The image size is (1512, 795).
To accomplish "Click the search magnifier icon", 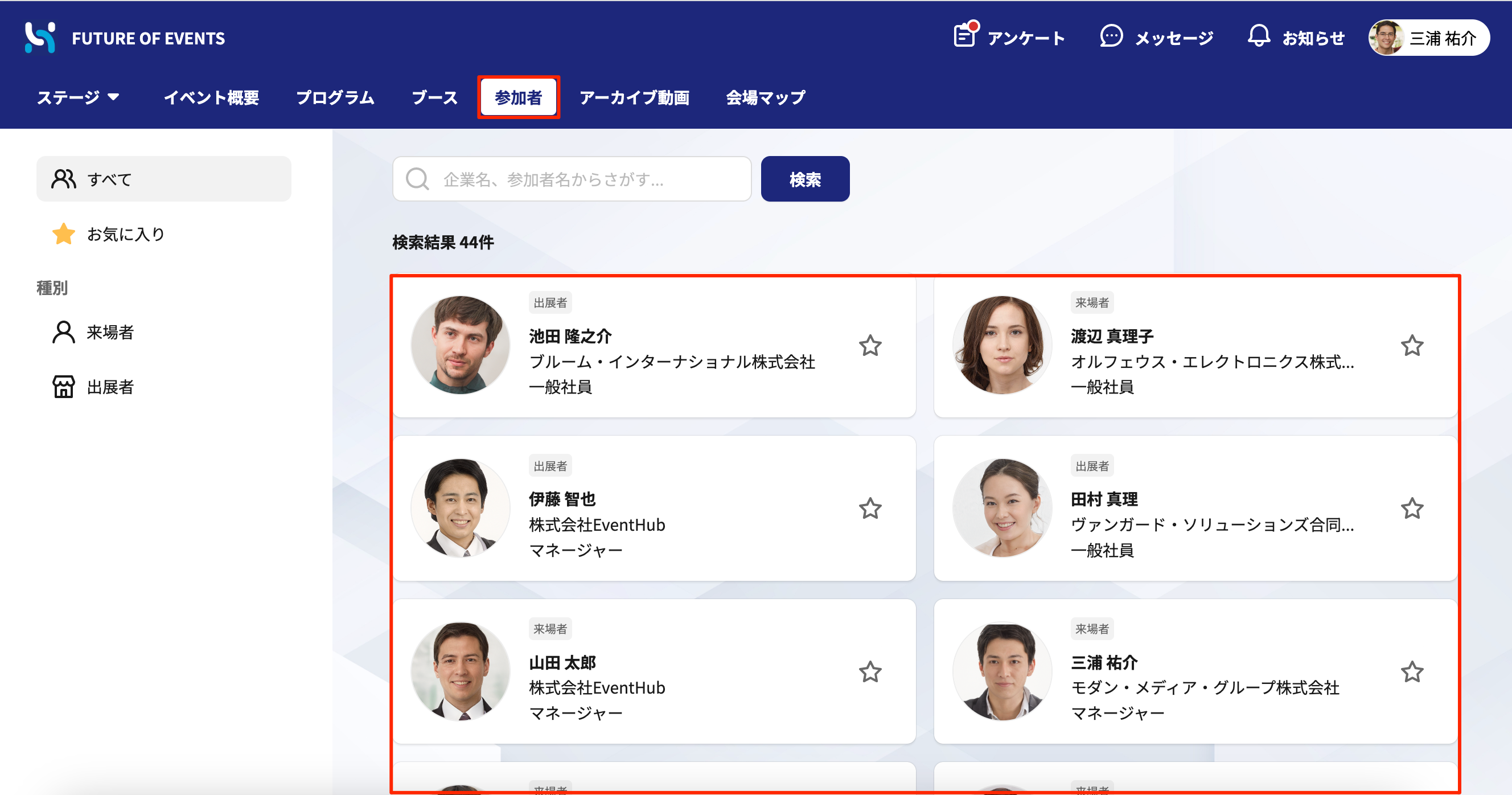I will (x=417, y=179).
